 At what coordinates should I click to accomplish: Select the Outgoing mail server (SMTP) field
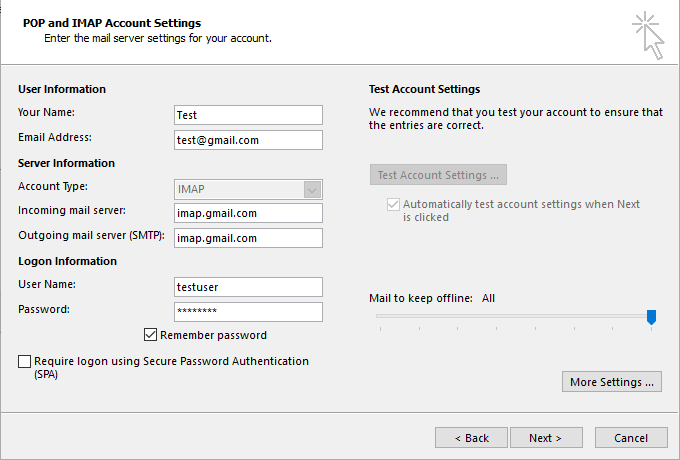coord(248,238)
